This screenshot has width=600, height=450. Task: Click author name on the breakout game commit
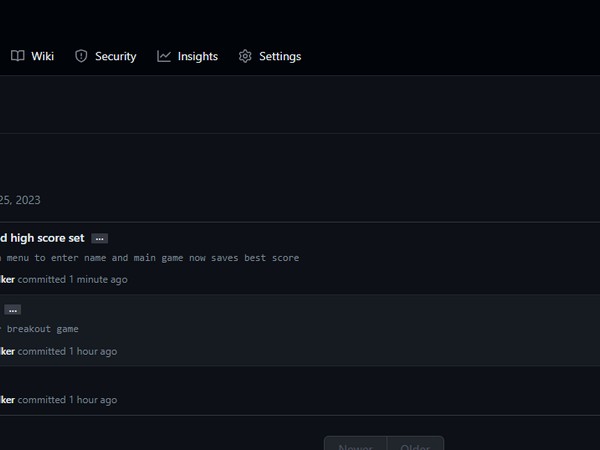(x=7, y=351)
